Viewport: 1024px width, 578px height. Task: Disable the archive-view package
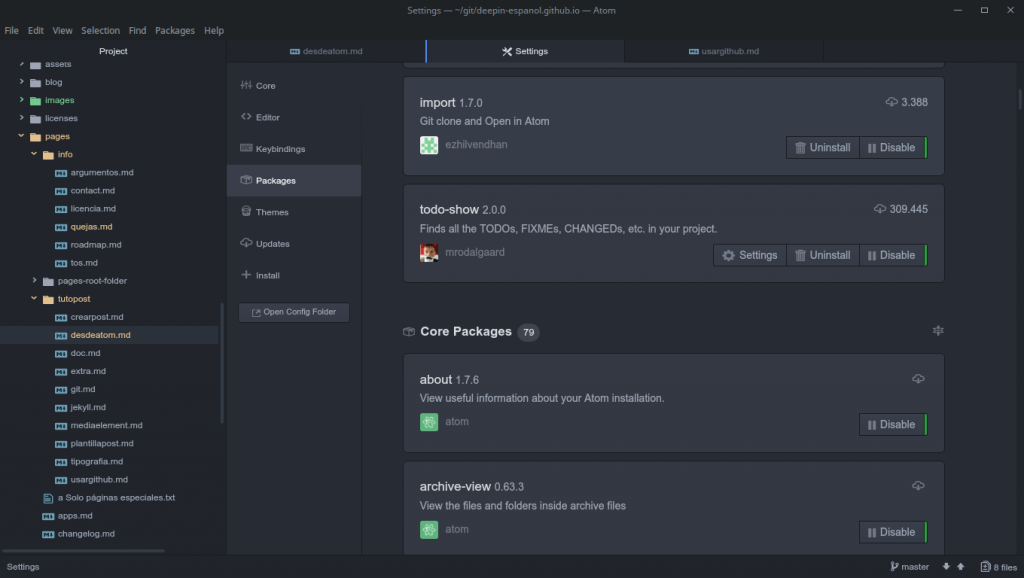(x=892, y=532)
